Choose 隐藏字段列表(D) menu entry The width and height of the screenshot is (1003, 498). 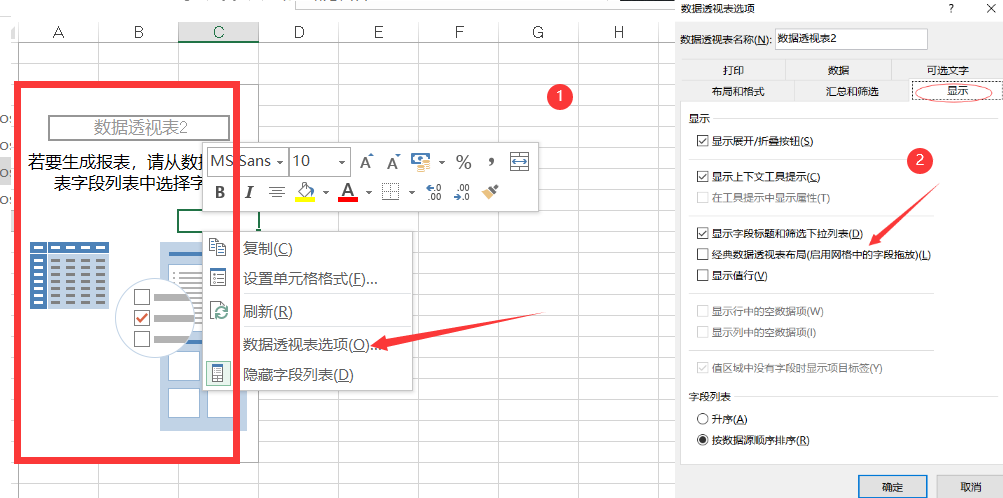(x=307, y=375)
